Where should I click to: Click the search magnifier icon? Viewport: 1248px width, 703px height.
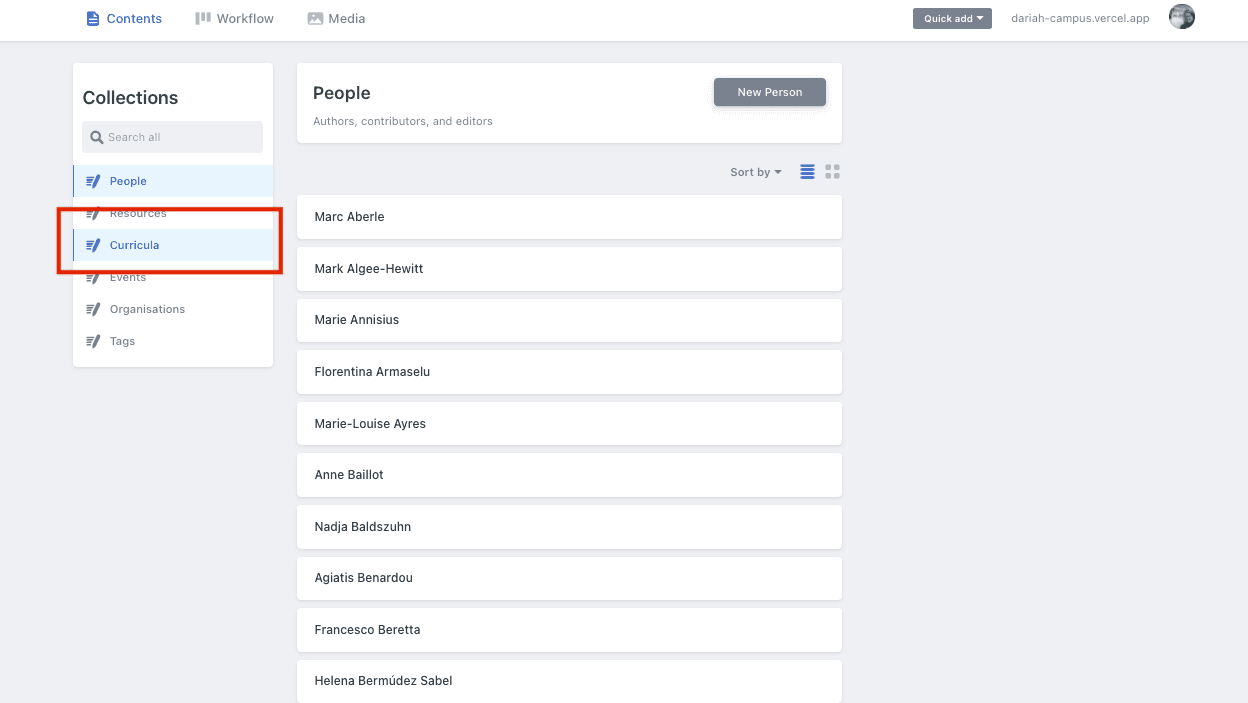[x=97, y=137]
